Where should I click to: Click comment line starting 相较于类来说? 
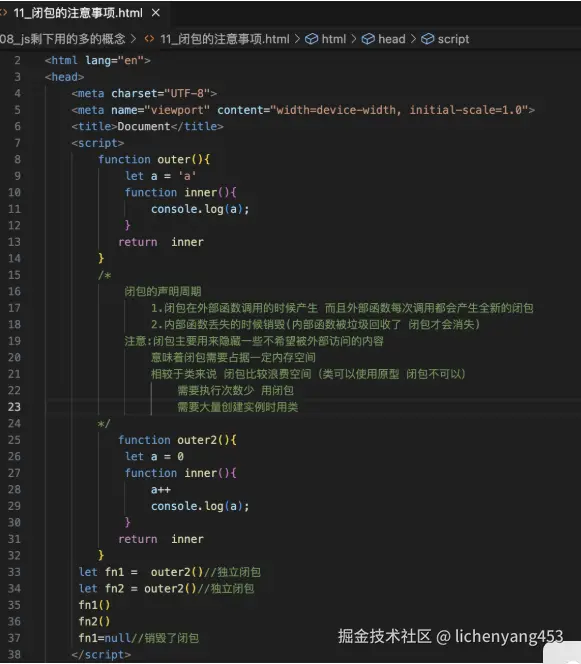click(x=308, y=374)
